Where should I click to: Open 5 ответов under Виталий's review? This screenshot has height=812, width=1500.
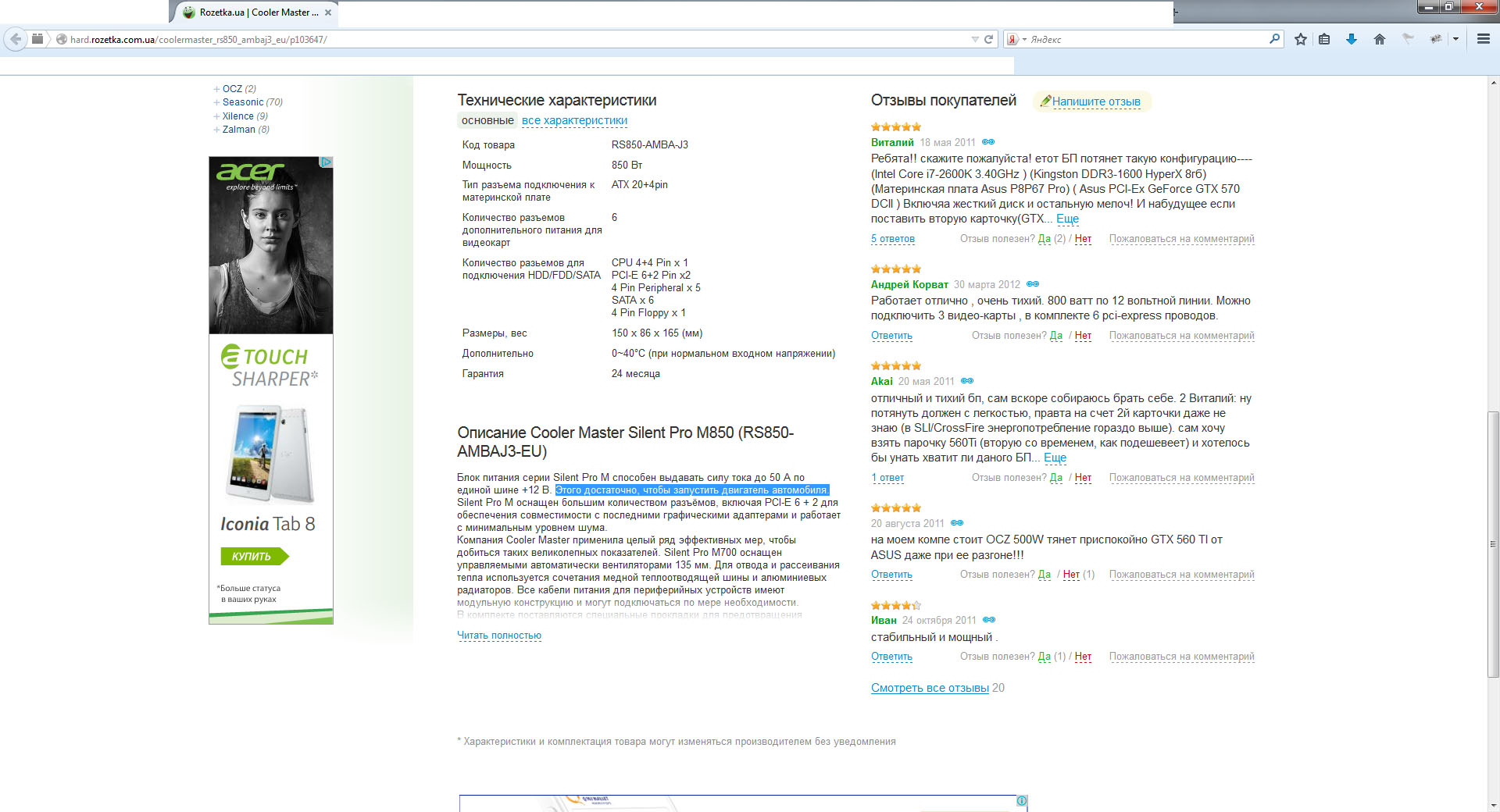(x=893, y=239)
